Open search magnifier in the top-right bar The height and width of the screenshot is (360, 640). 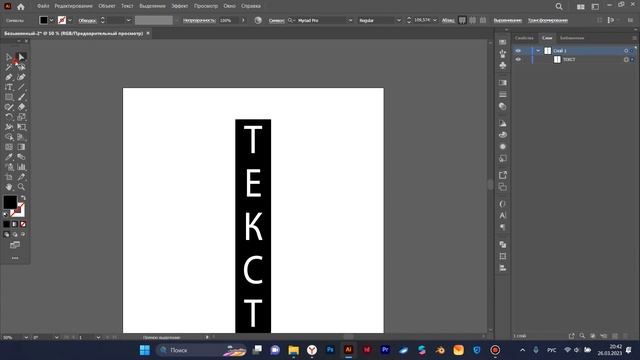[x=559, y=7]
